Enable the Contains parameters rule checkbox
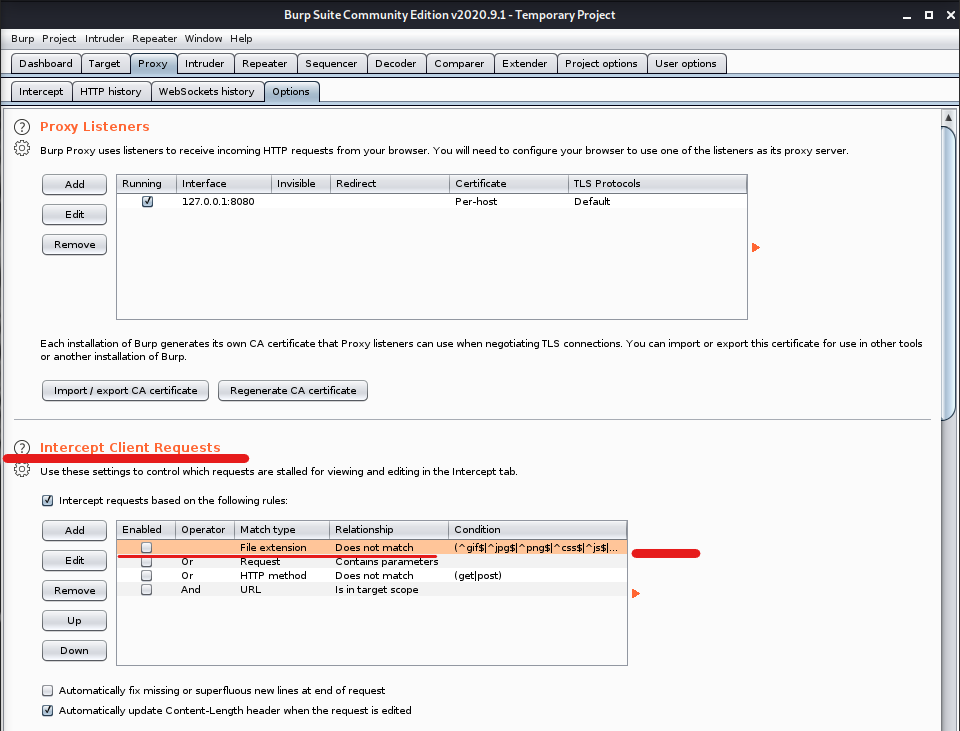This screenshot has width=960, height=731. click(x=146, y=561)
